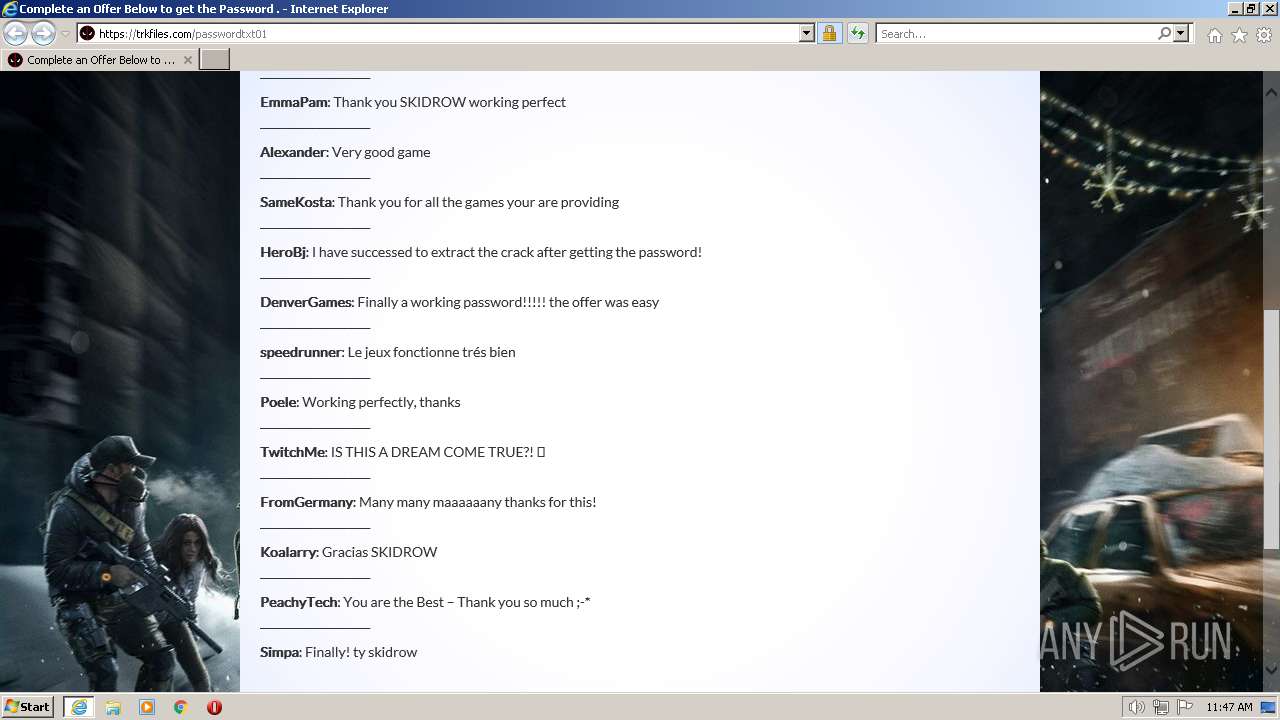Click the scrollbar down arrow
The height and width of the screenshot is (720, 1280).
(x=1272, y=671)
